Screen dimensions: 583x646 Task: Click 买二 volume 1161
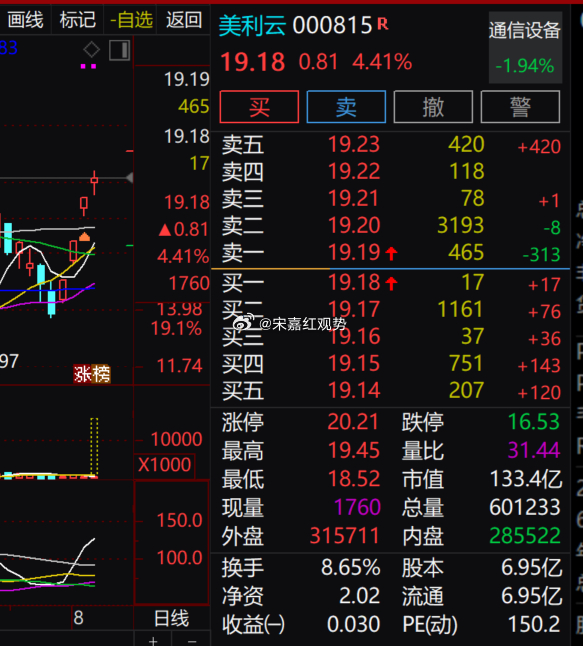click(460, 309)
